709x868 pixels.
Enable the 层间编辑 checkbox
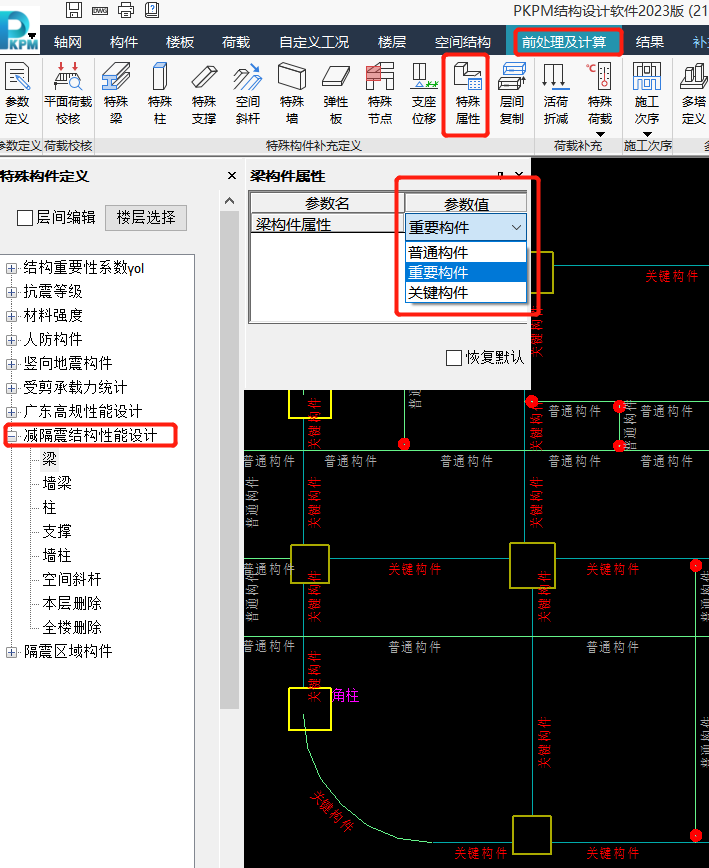pyautogui.click(x=25, y=218)
